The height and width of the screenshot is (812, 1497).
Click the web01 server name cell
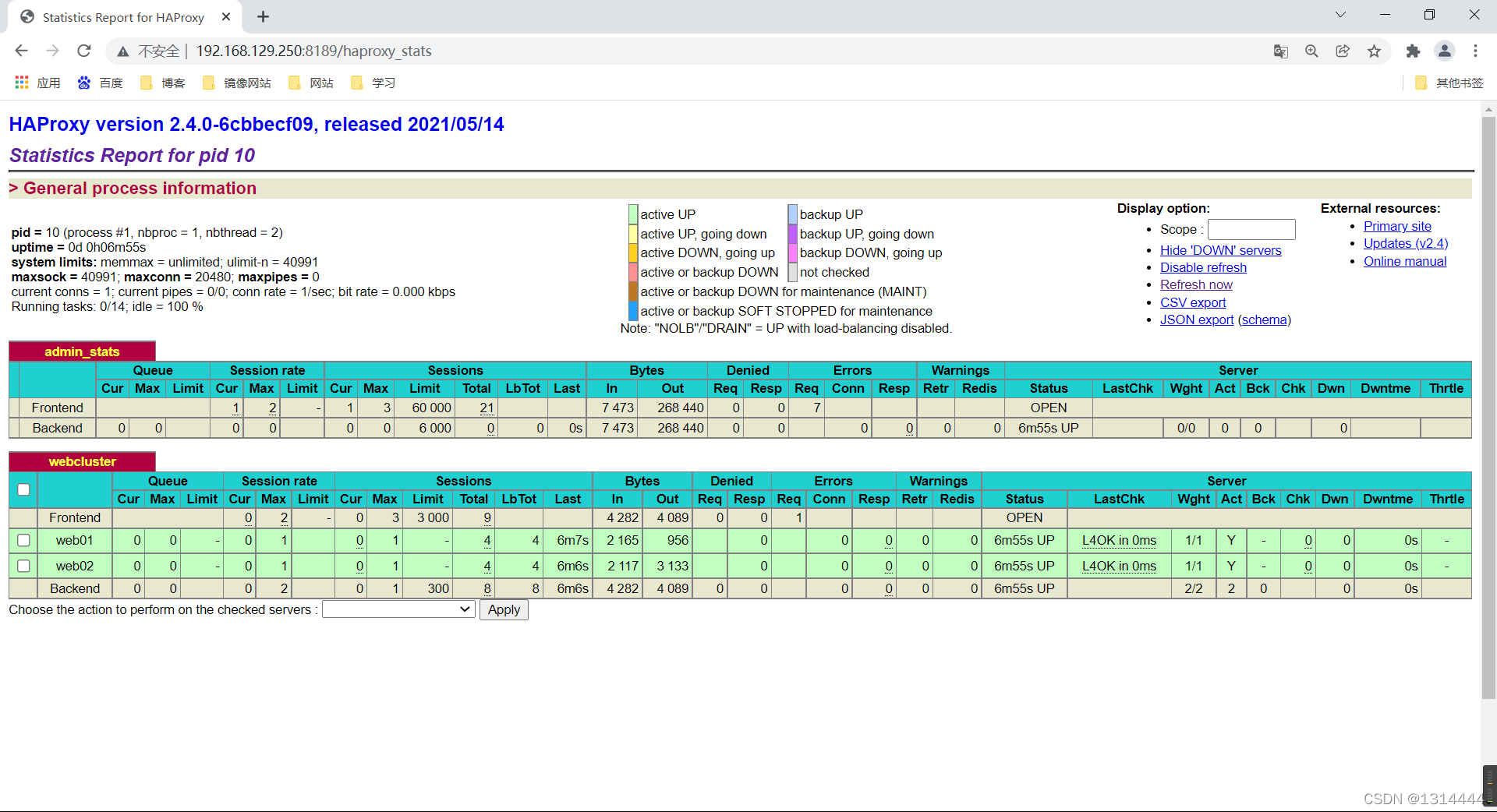tap(75, 540)
